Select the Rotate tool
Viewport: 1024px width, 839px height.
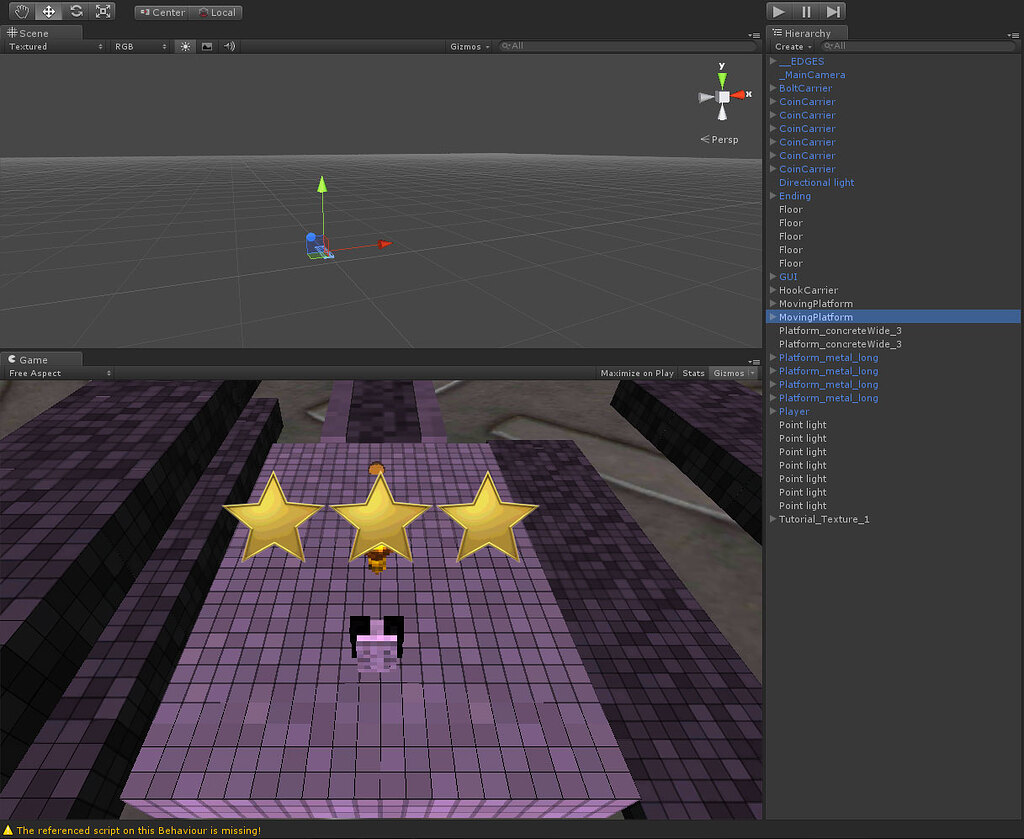pos(75,11)
